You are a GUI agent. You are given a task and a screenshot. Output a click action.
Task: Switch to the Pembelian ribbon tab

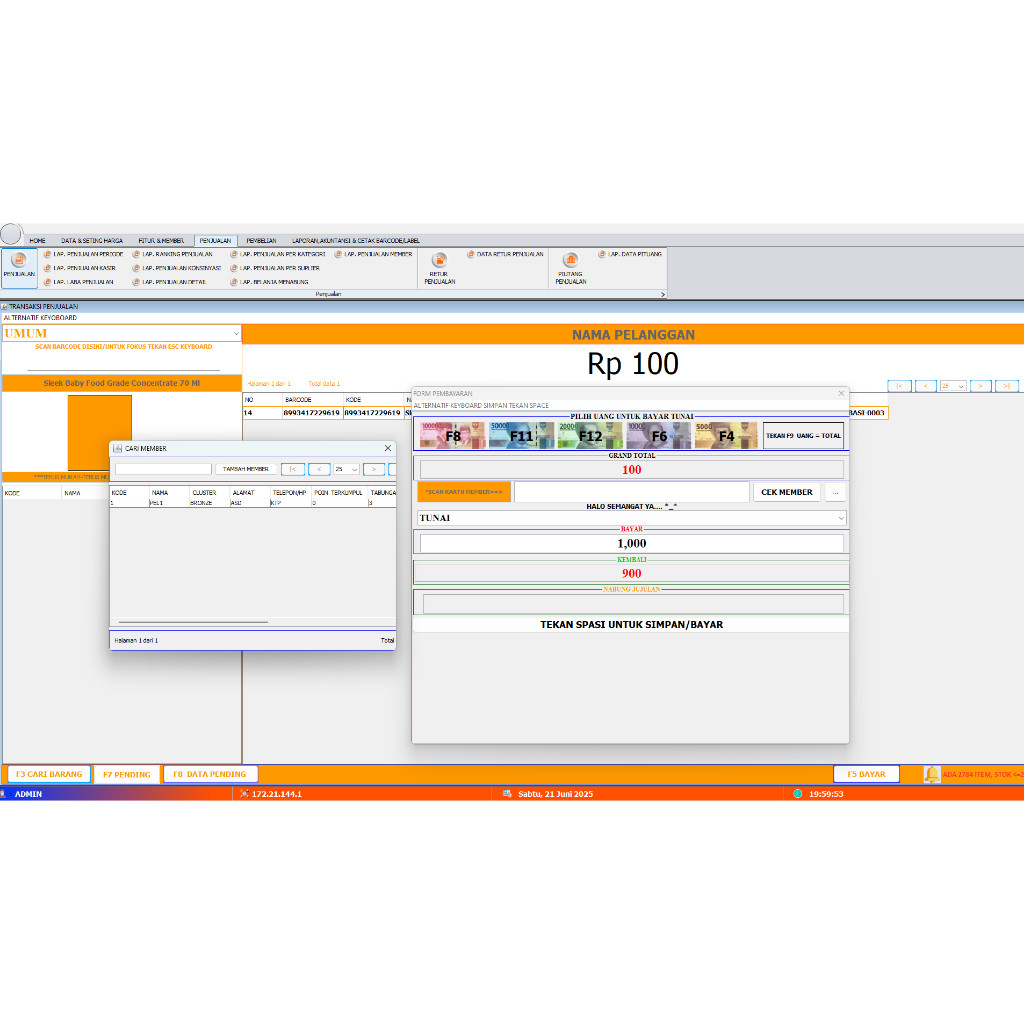click(x=261, y=241)
